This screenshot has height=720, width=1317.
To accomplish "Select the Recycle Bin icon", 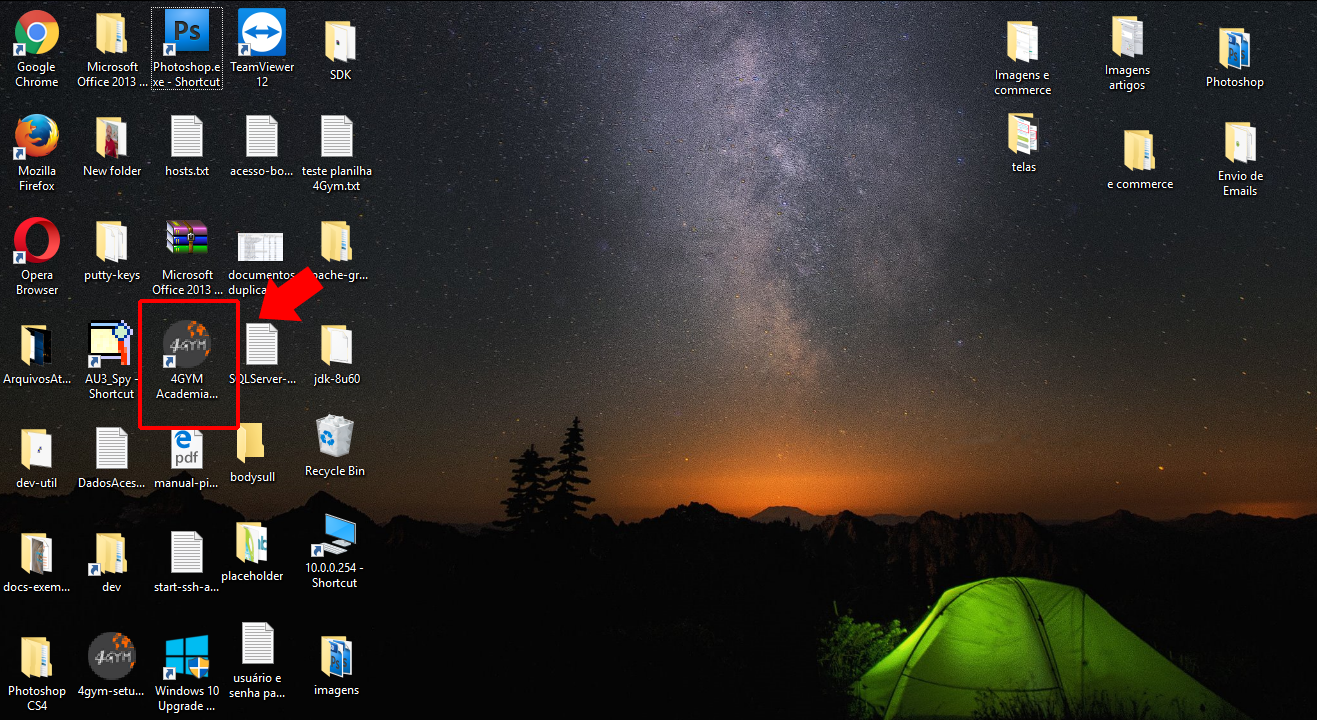I will 334,438.
